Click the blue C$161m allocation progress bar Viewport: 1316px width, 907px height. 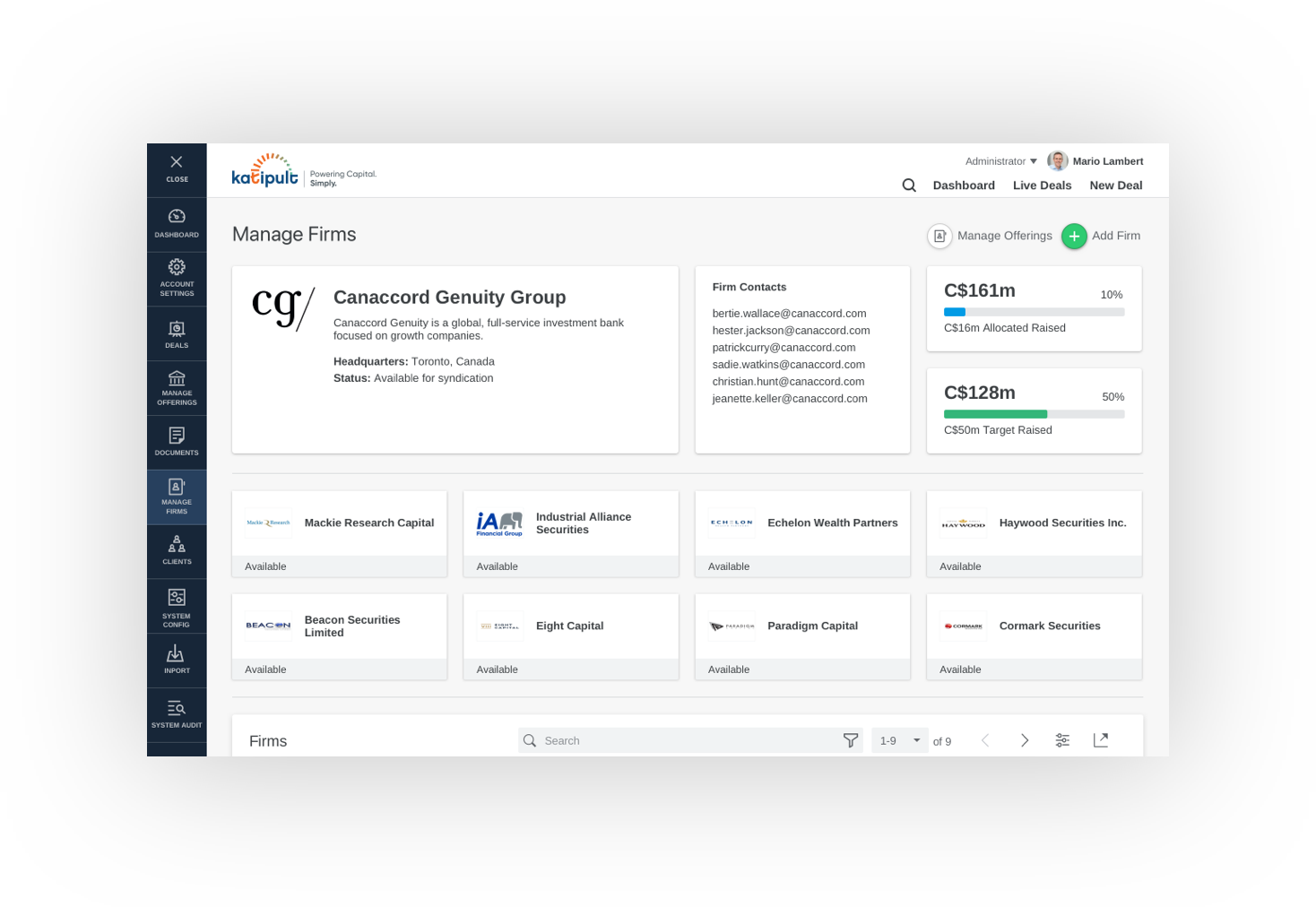[1034, 312]
